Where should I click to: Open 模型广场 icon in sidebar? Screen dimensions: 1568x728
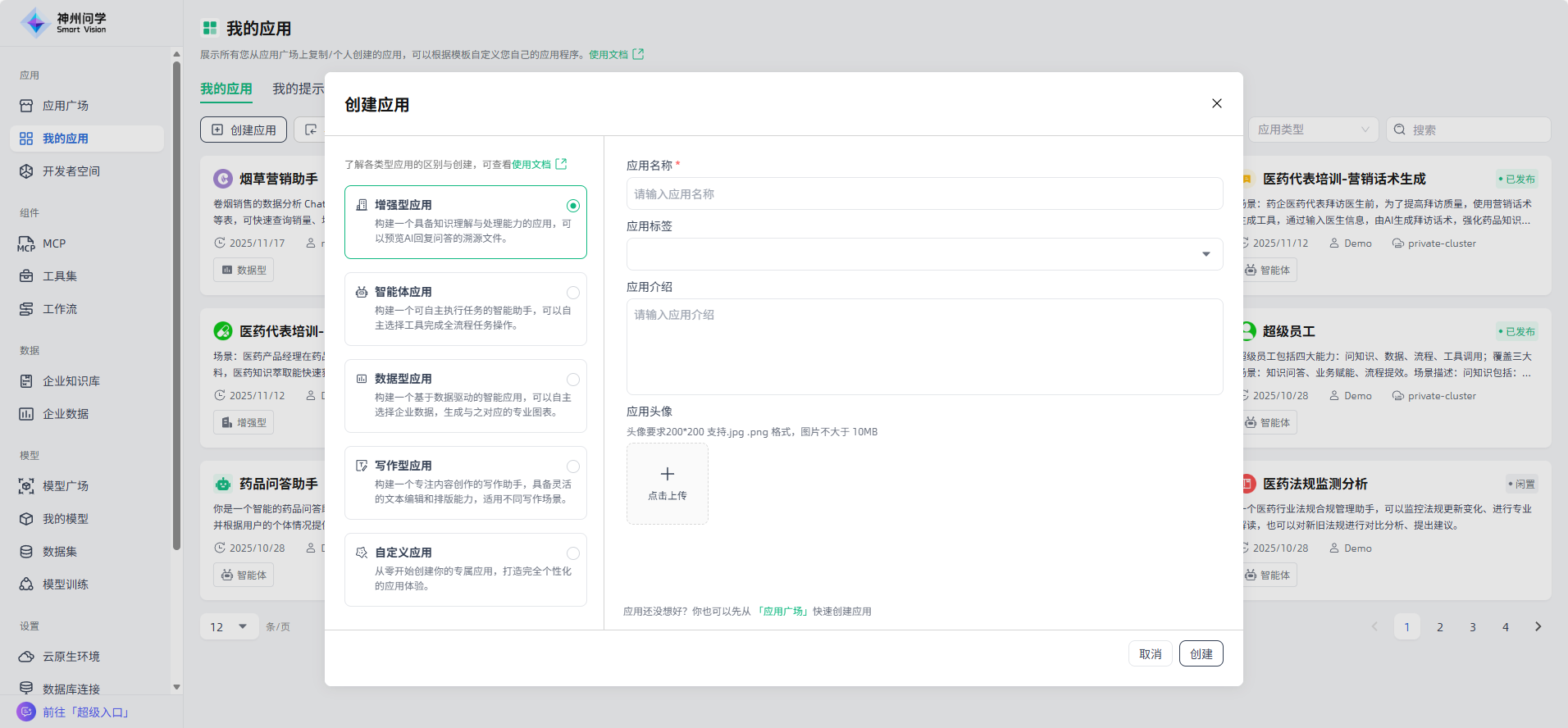click(26, 486)
